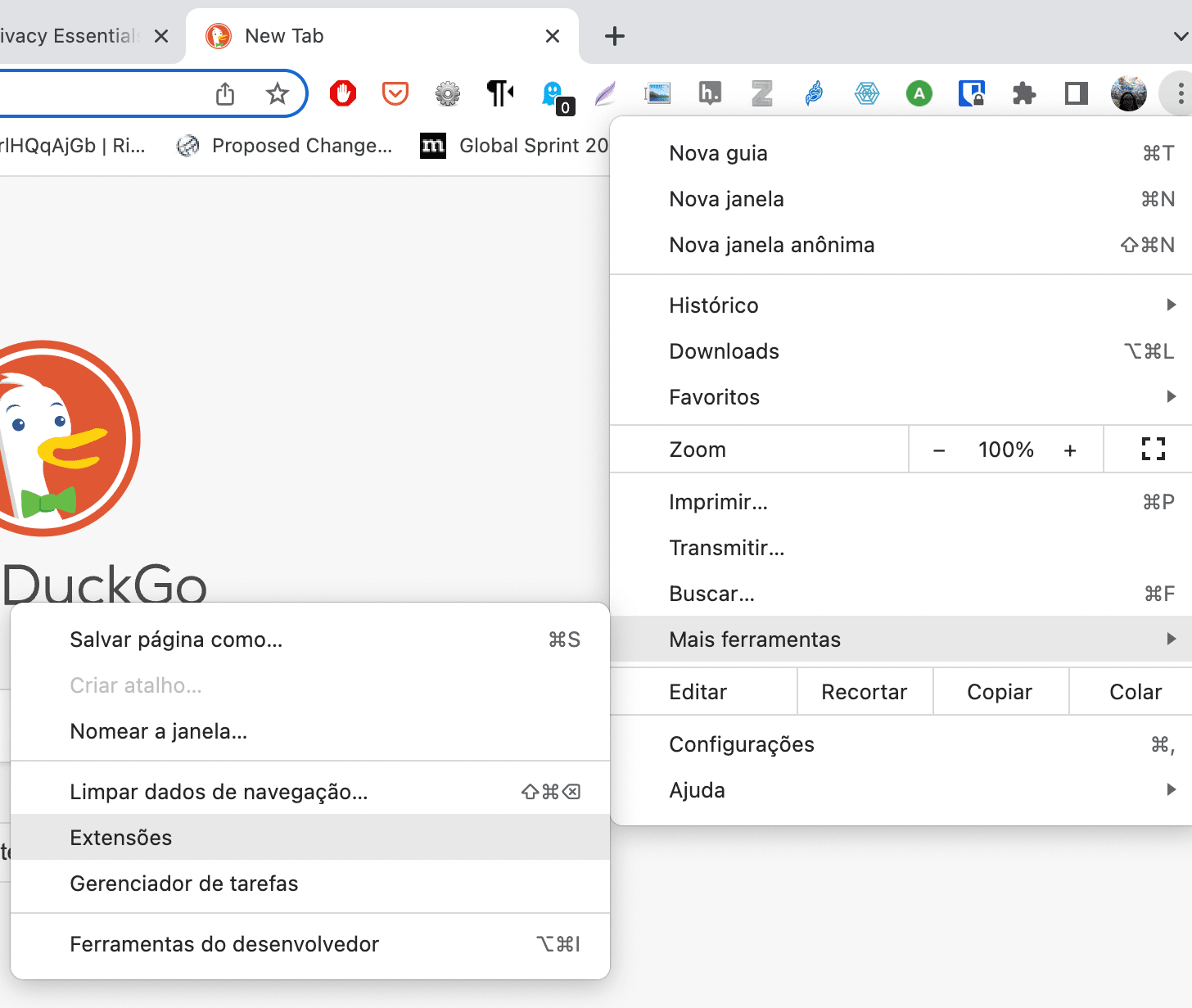Open the tab search dropdown arrow

[x=1181, y=36]
